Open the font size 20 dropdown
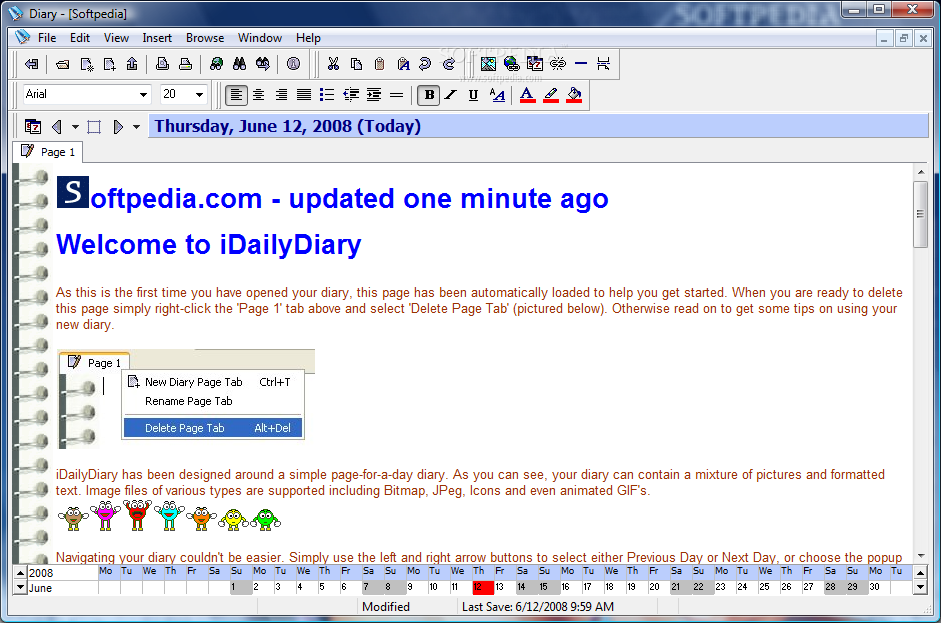 pos(199,95)
